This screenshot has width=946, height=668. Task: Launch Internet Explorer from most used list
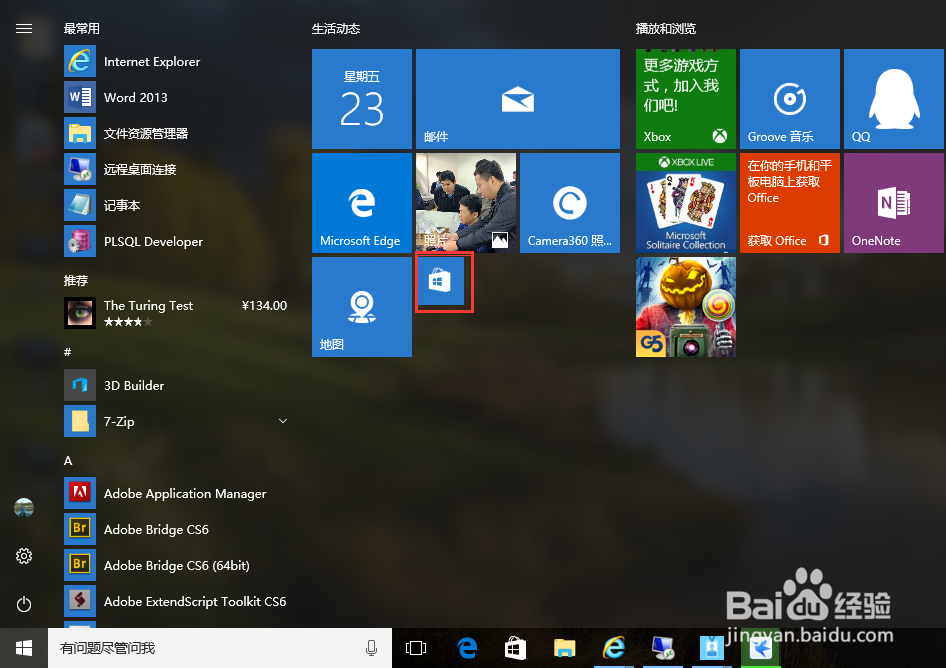click(x=176, y=62)
